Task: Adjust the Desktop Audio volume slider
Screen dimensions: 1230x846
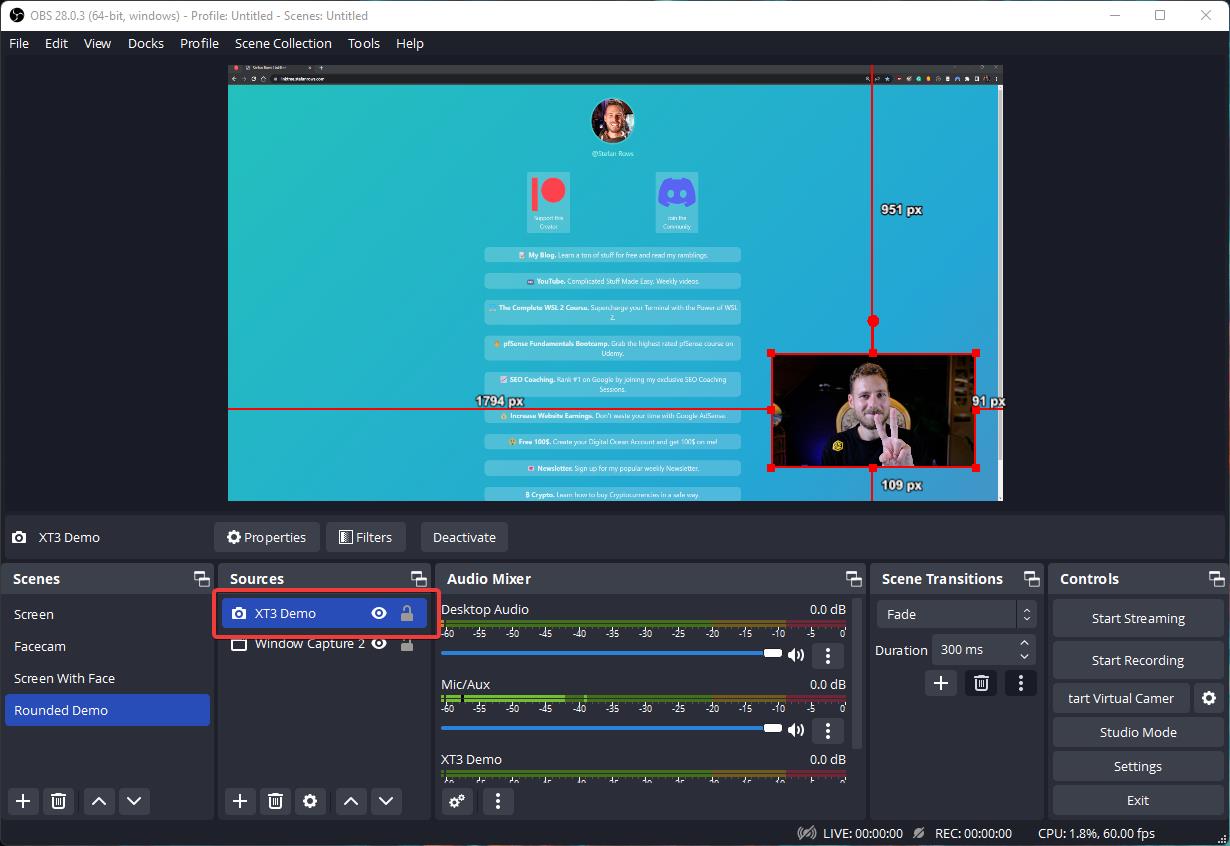Action: (773, 653)
